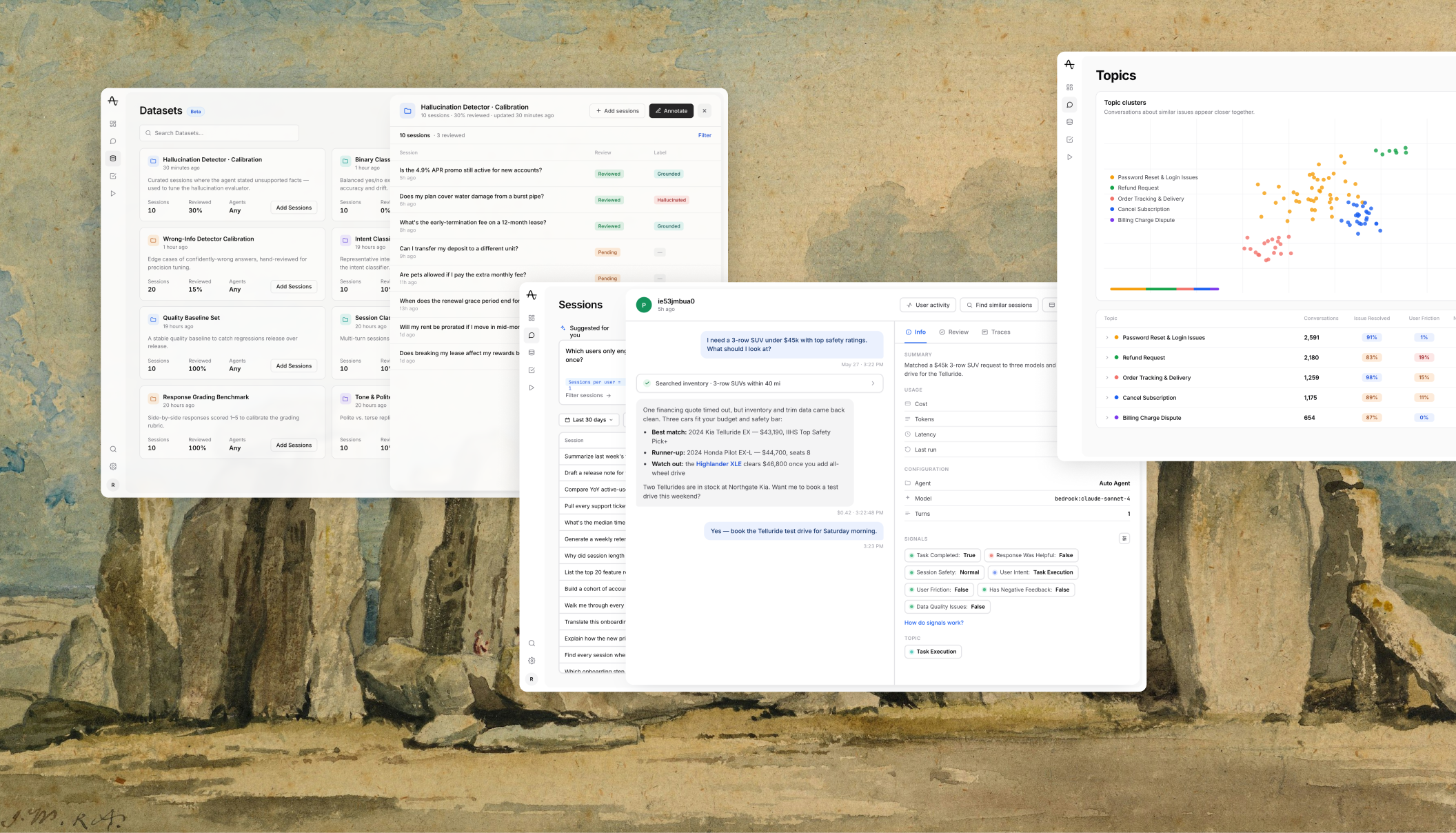Add Sessions to Wrong-Info Detector Calibration card
1456x833 pixels.
294,287
